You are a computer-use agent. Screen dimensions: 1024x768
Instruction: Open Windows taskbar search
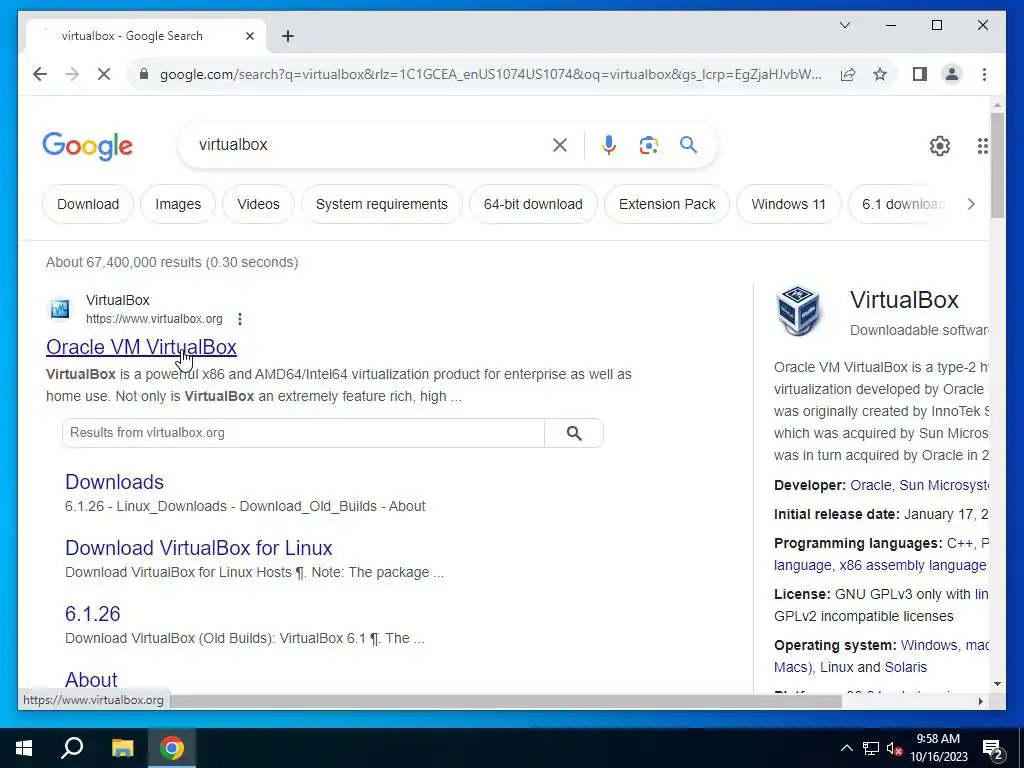[72, 748]
